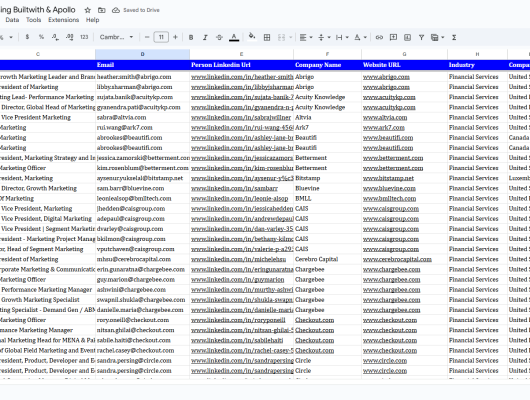Open text wrapping dropdown

pyautogui.click(x=342, y=37)
